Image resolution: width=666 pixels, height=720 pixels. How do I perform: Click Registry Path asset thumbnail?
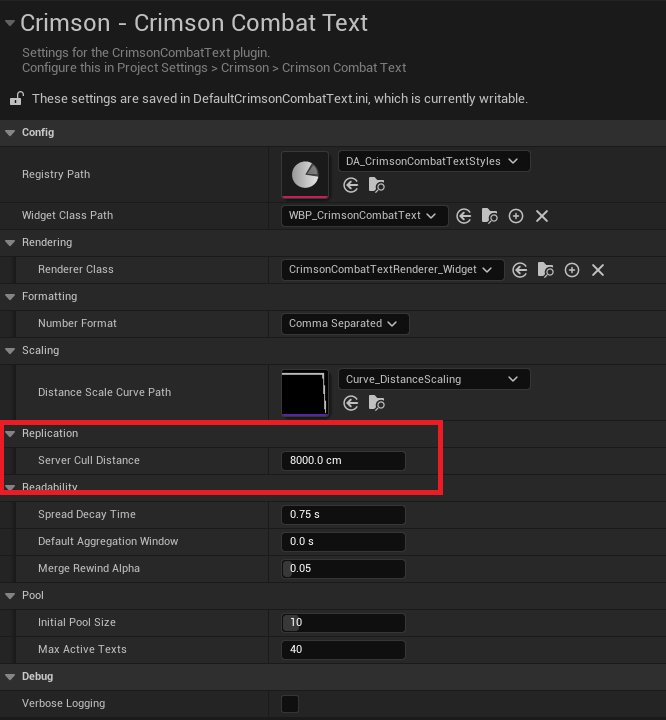click(x=305, y=175)
